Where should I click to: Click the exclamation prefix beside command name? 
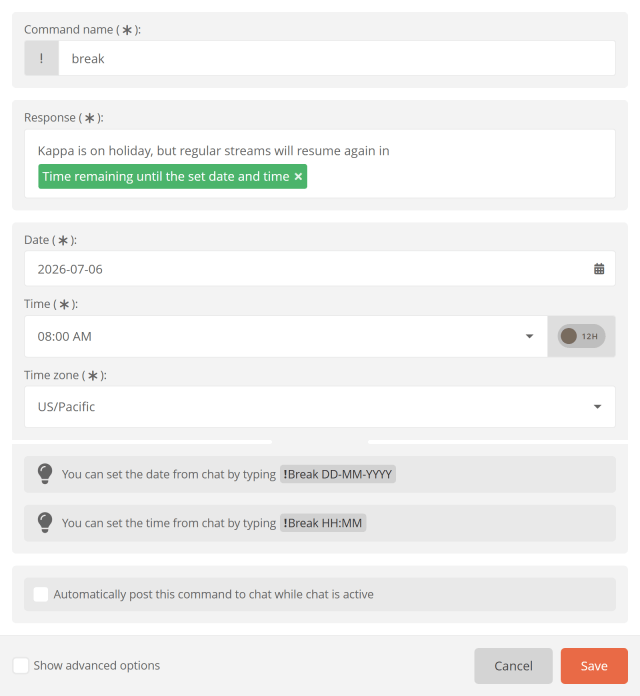41,58
